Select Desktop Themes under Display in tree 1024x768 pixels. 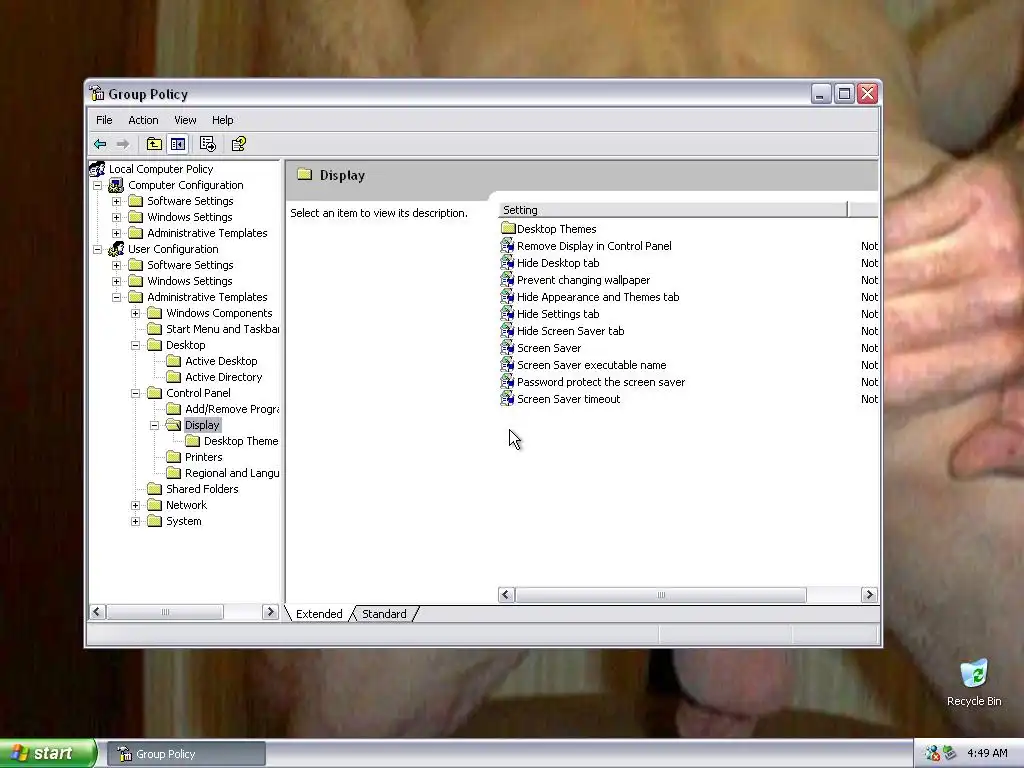pyautogui.click(x=241, y=441)
